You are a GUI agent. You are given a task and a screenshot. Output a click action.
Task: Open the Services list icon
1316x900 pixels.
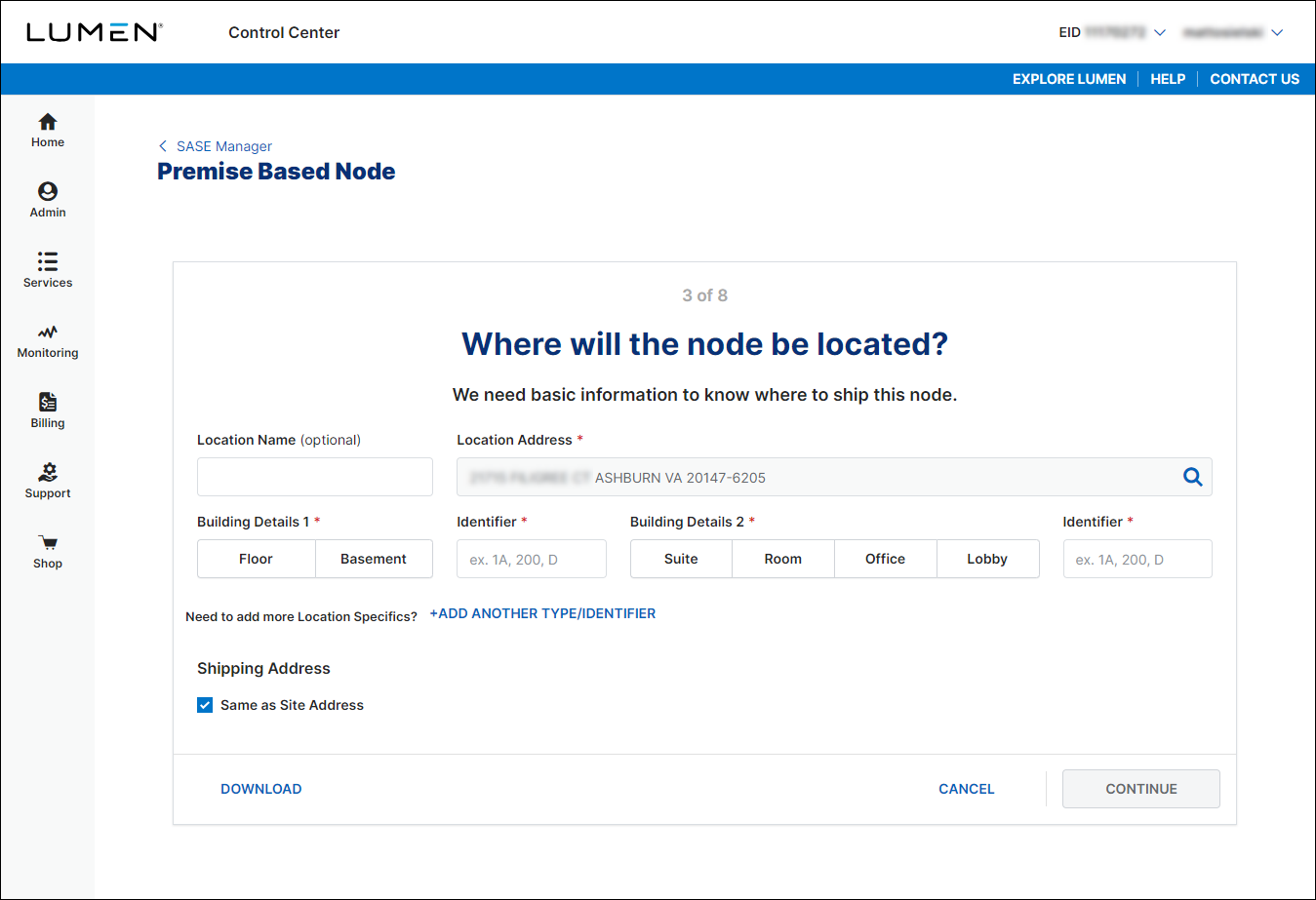(48, 261)
